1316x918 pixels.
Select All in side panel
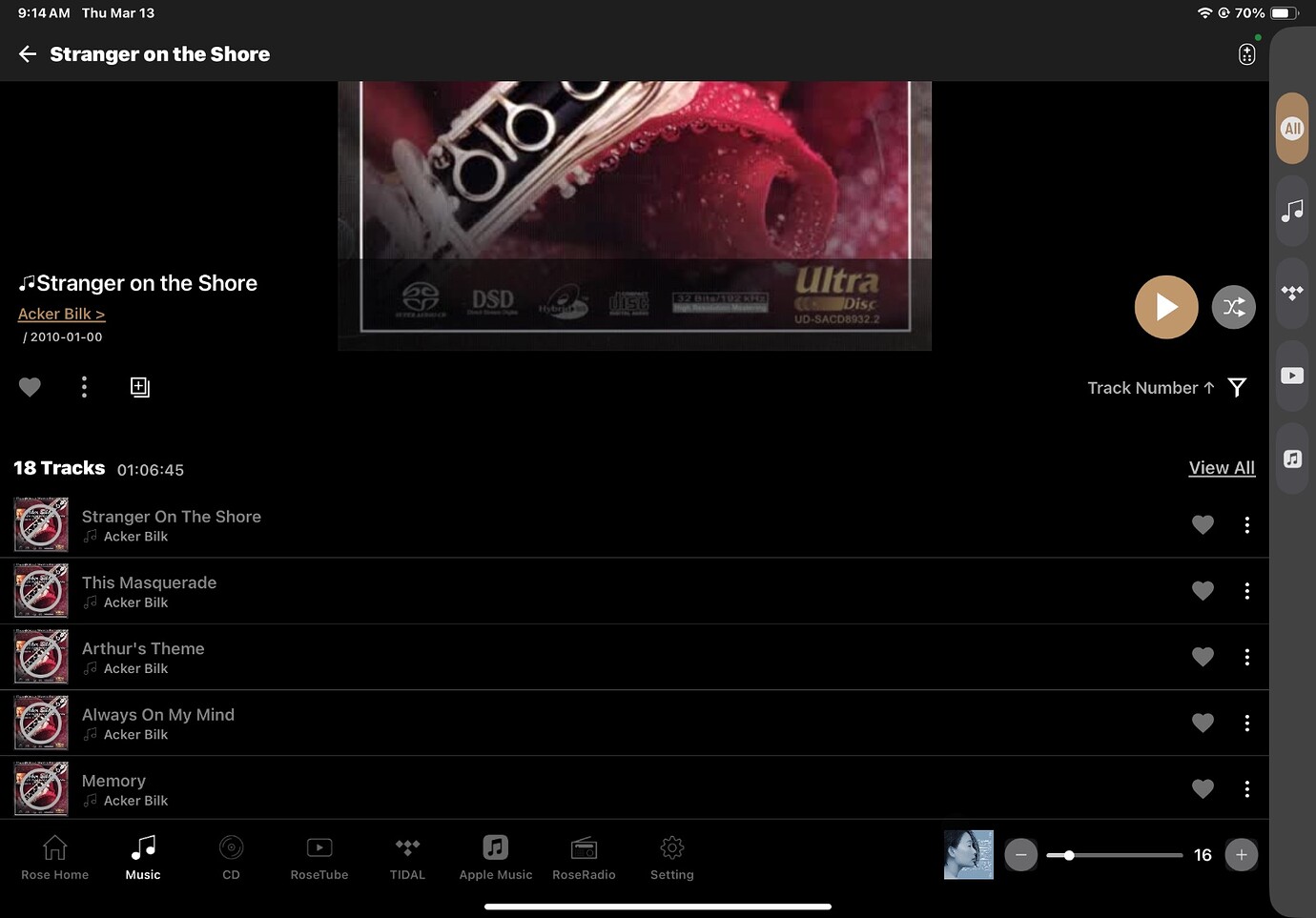(1292, 129)
